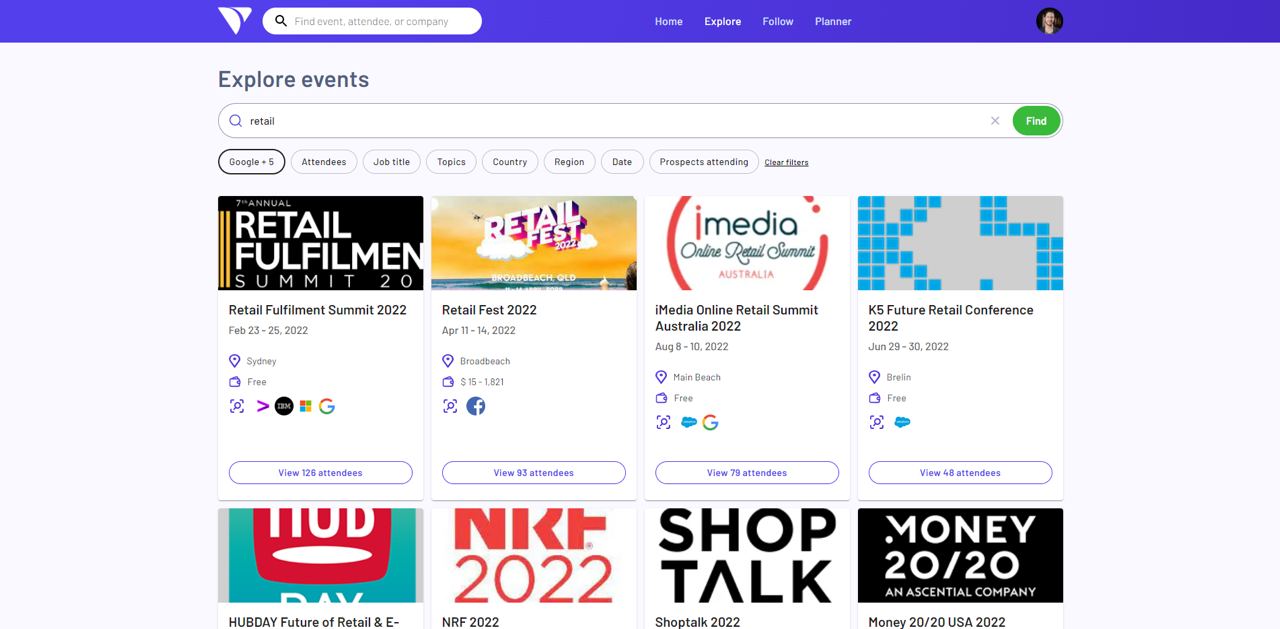Click the Retail Fulfilment Summit 2022 title
Viewport: 1280px width, 629px height.
tap(318, 310)
